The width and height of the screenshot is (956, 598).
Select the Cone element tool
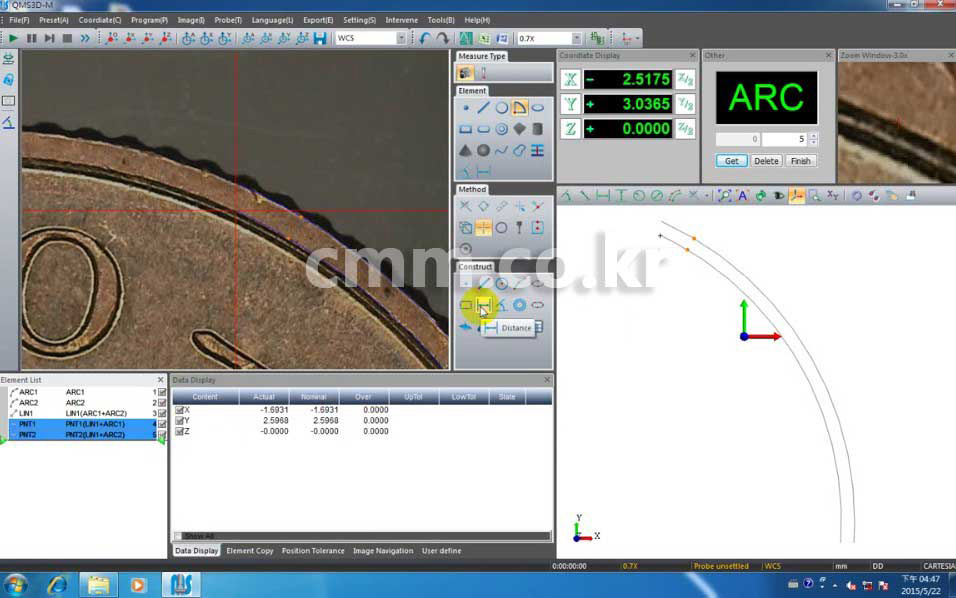(x=466, y=150)
